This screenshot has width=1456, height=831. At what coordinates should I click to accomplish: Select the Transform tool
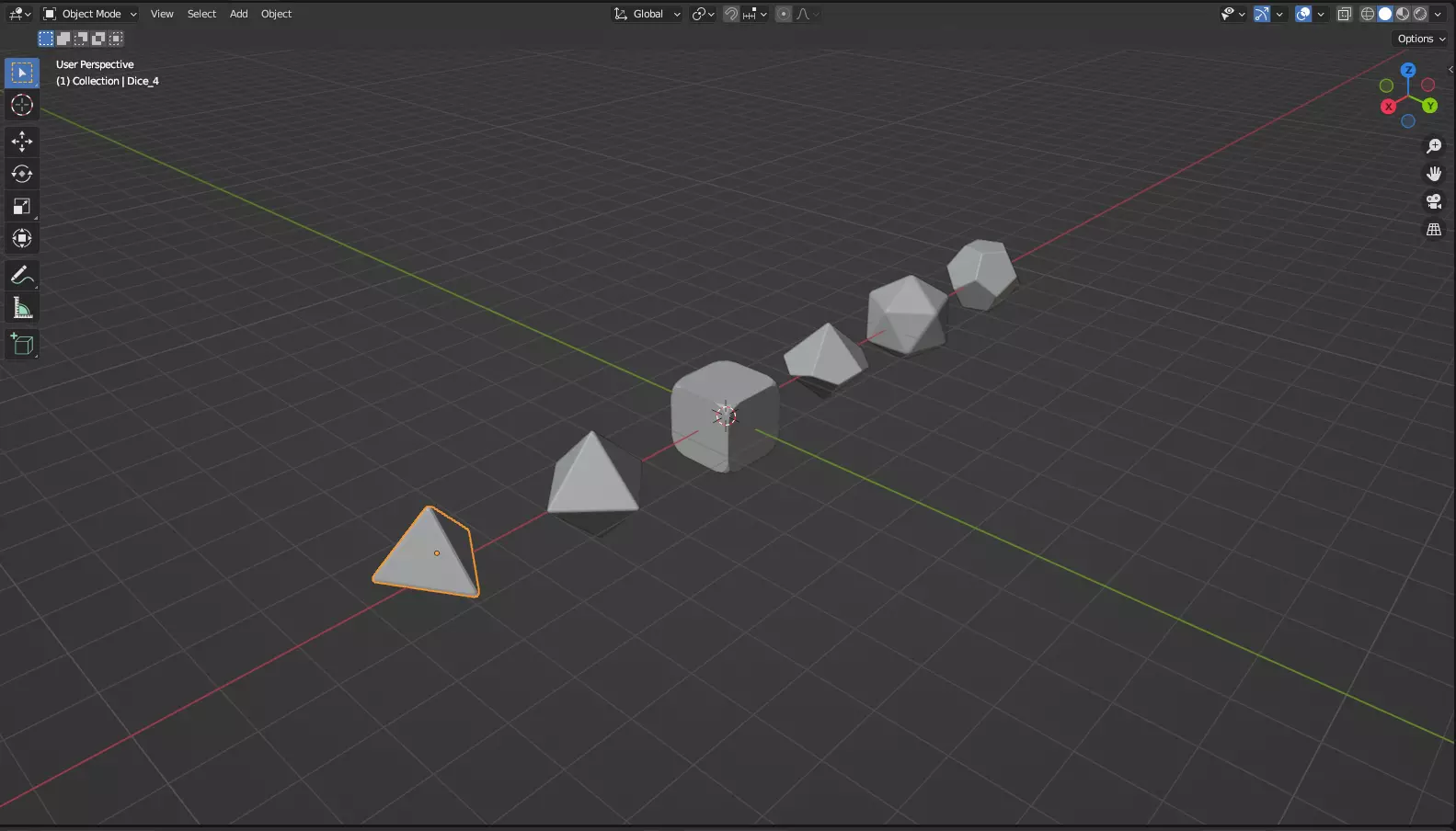click(22, 238)
